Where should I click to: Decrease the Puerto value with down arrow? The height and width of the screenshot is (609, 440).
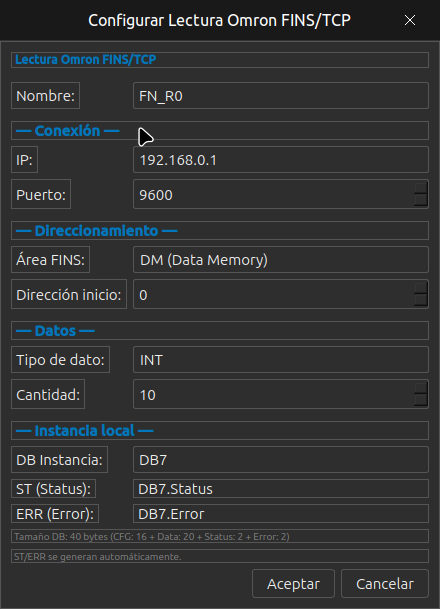point(421,200)
